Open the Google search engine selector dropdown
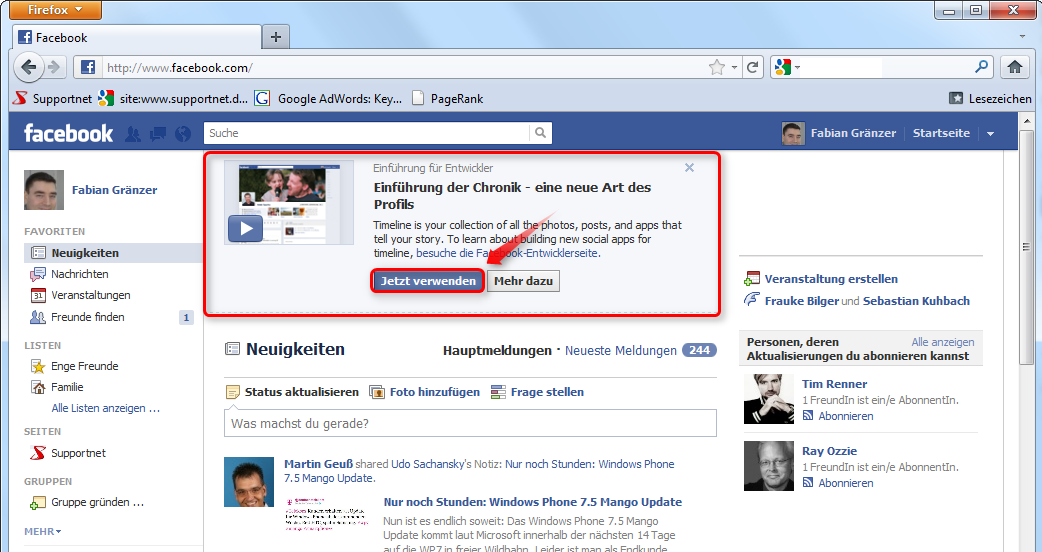1042x552 pixels. pos(787,67)
